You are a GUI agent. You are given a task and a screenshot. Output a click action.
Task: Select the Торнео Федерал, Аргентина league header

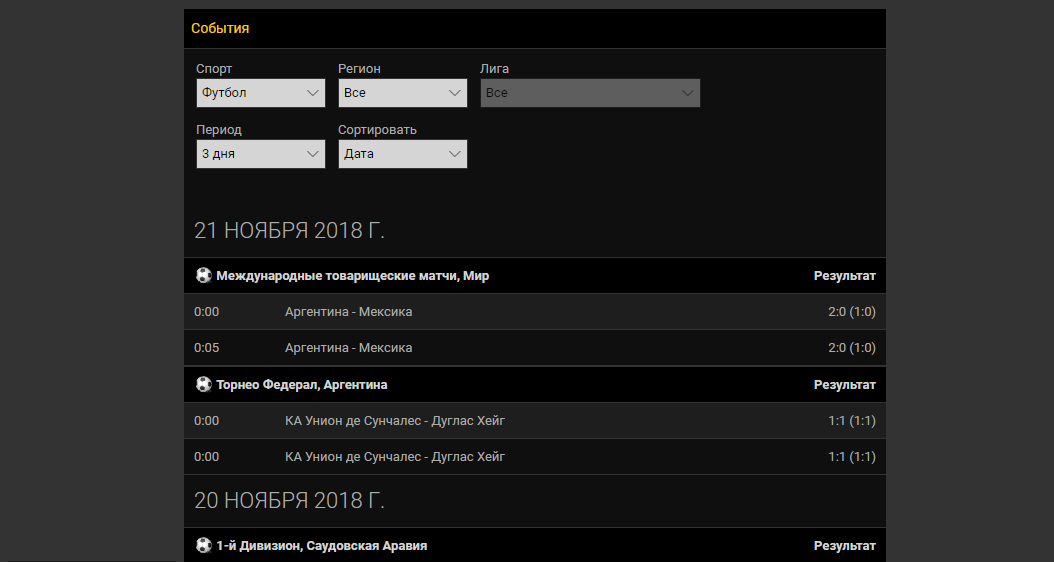[534, 385]
